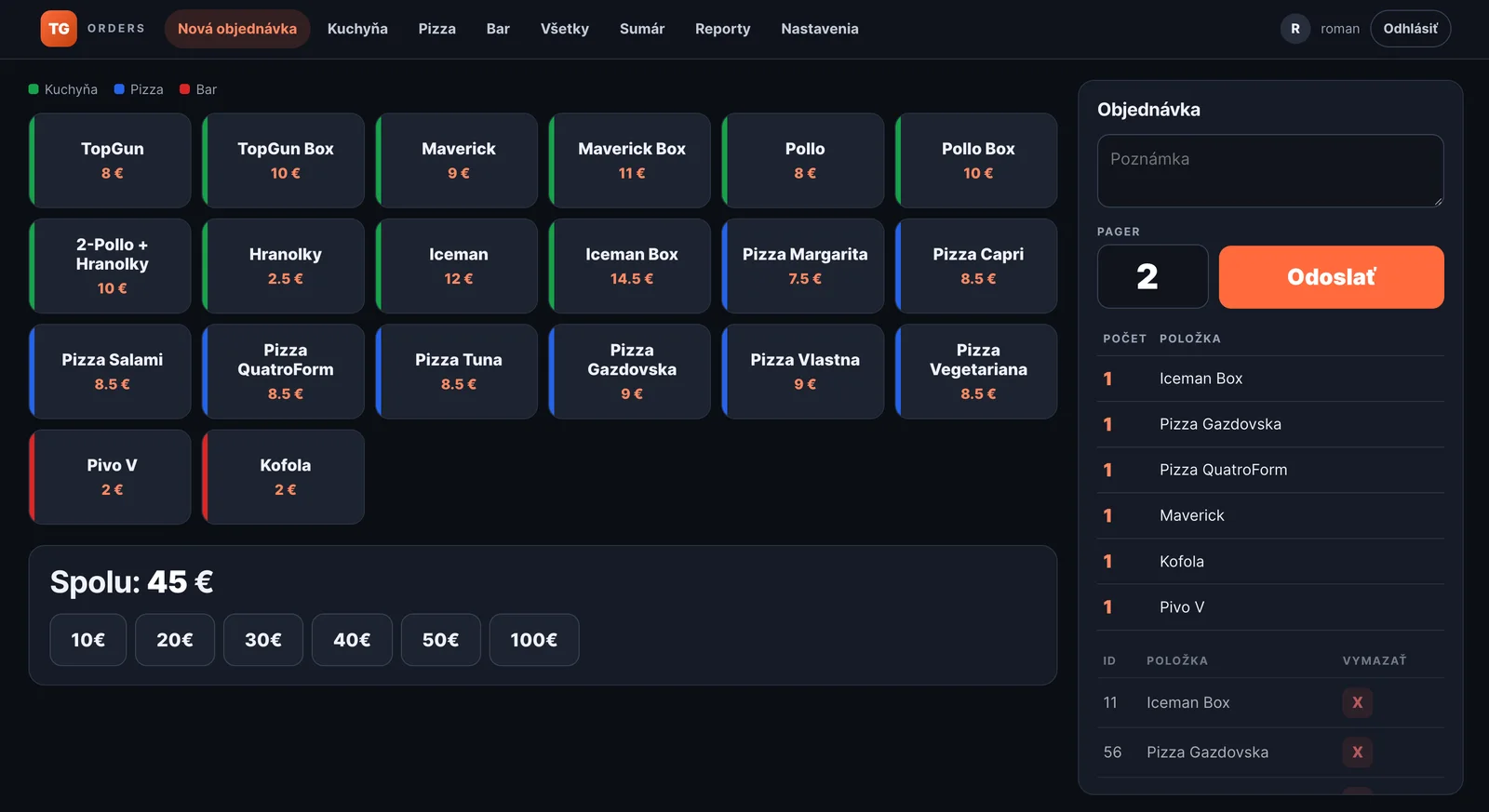Add Pizza Salami to the order
Viewport: 1489px width, 812px height.
pos(110,372)
